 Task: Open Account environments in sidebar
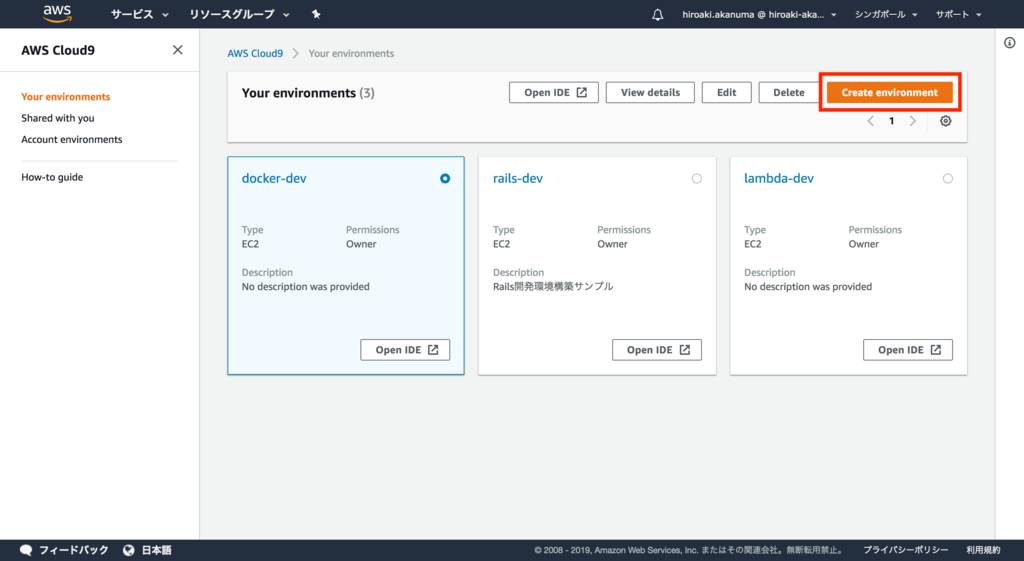coord(72,140)
